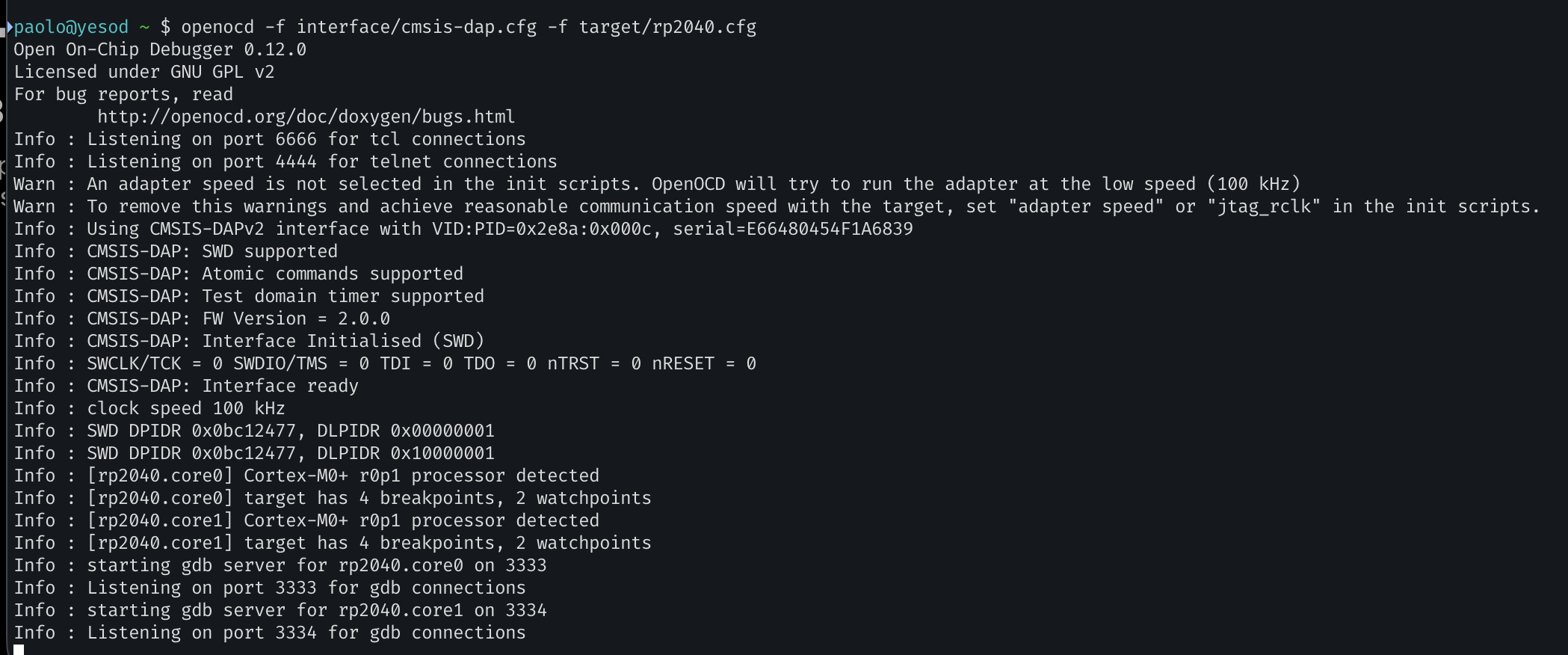Open the openocd.org bugs.html URL
This screenshot has height=655, width=1568.
(x=306, y=117)
